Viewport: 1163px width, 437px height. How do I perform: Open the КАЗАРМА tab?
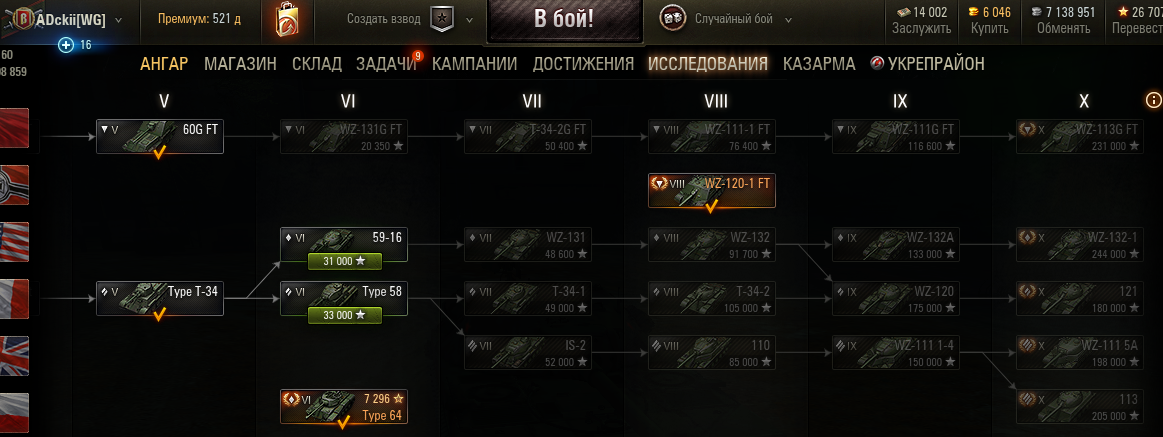(x=819, y=64)
